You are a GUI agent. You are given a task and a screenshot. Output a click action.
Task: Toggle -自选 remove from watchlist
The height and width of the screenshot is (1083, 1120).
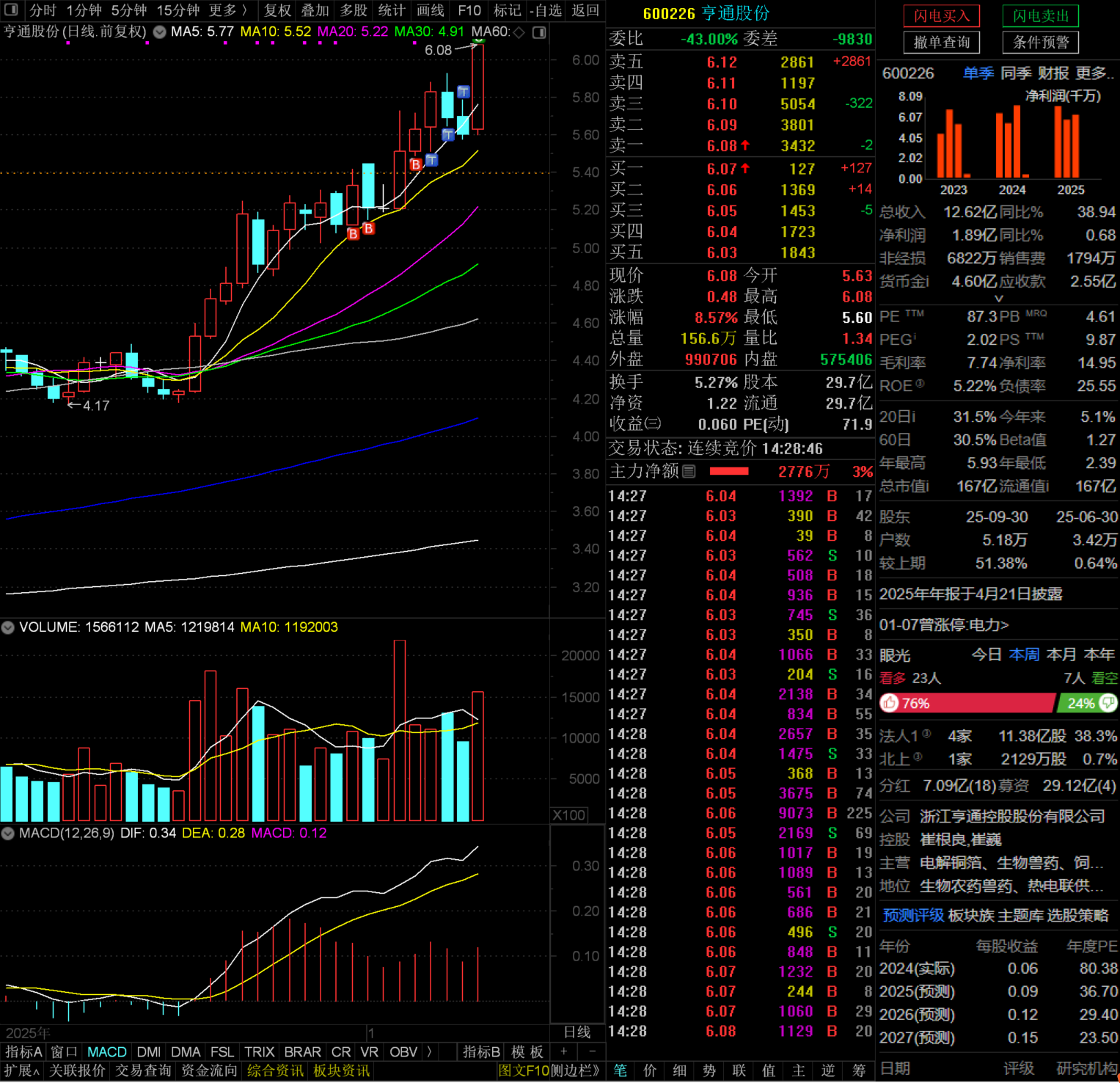[x=546, y=10]
